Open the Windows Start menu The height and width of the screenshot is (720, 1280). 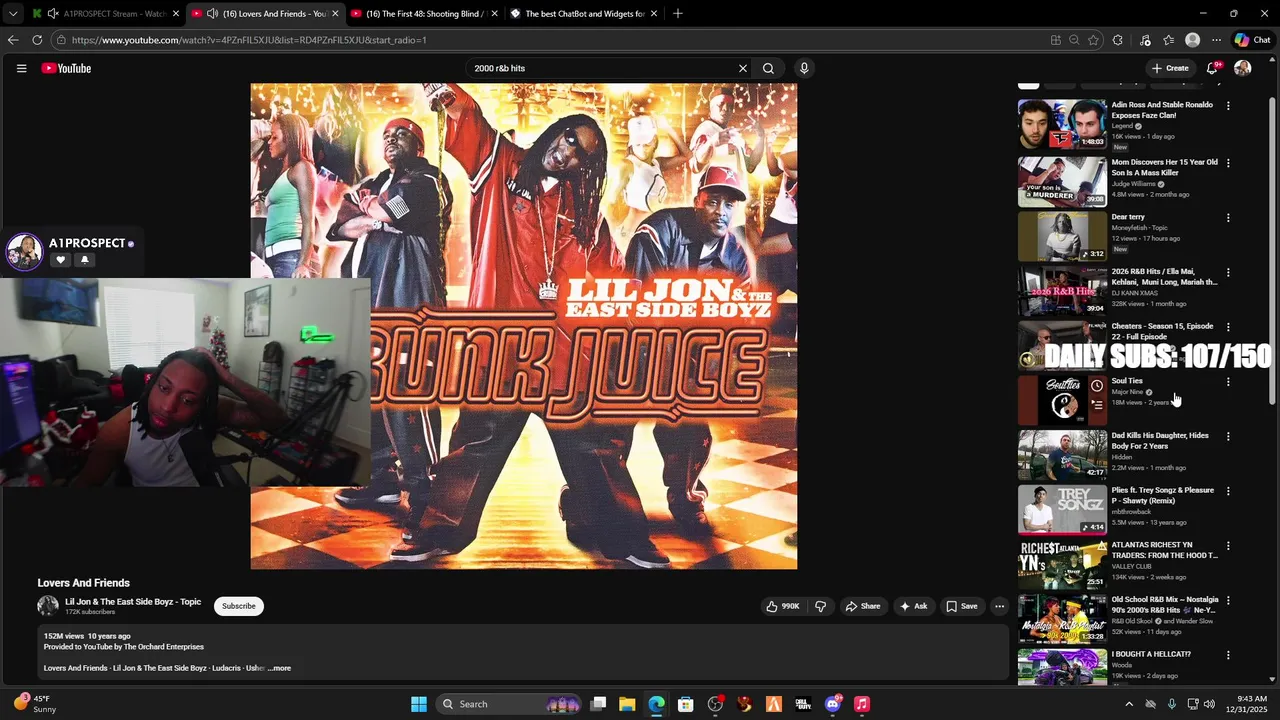pyautogui.click(x=419, y=704)
